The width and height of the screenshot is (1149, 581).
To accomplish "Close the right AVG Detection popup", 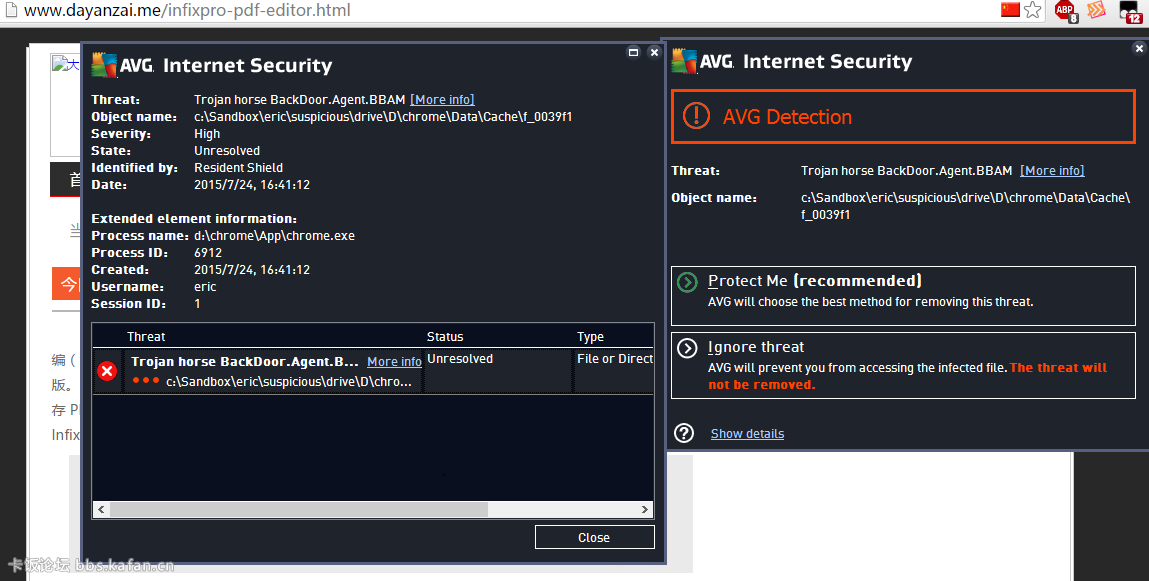I will click(x=1139, y=48).
